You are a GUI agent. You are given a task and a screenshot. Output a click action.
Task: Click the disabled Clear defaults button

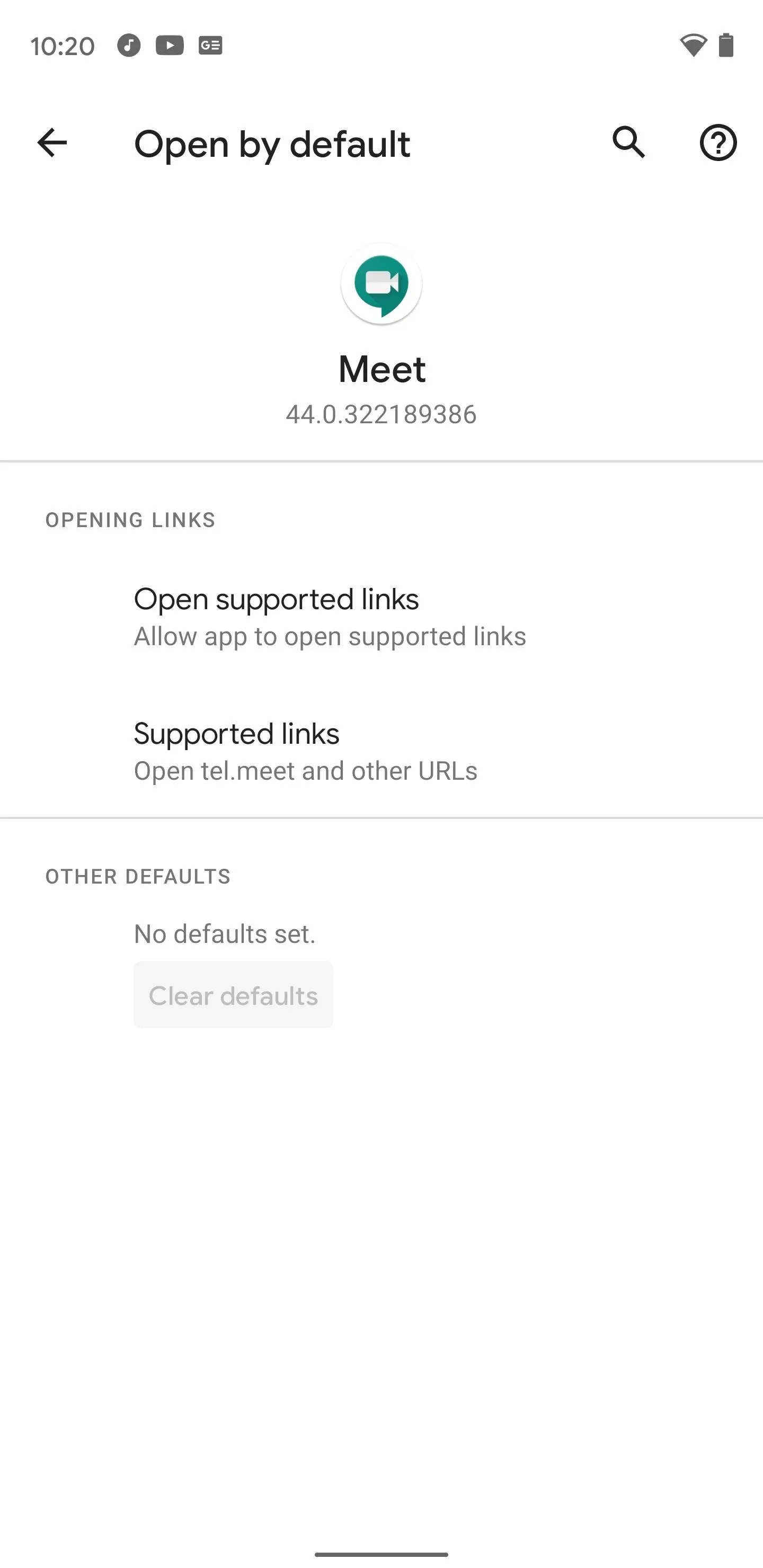(x=233, y=995)
